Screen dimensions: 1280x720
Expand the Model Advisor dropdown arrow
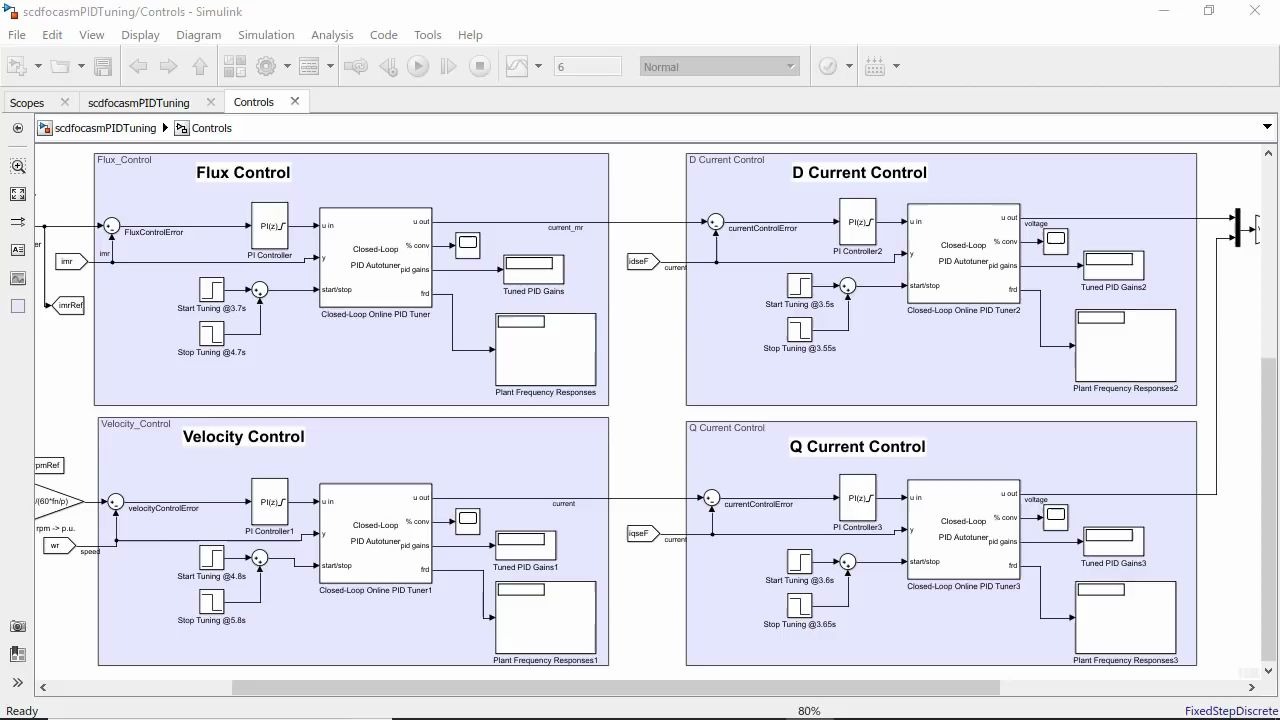click(849, 66)
